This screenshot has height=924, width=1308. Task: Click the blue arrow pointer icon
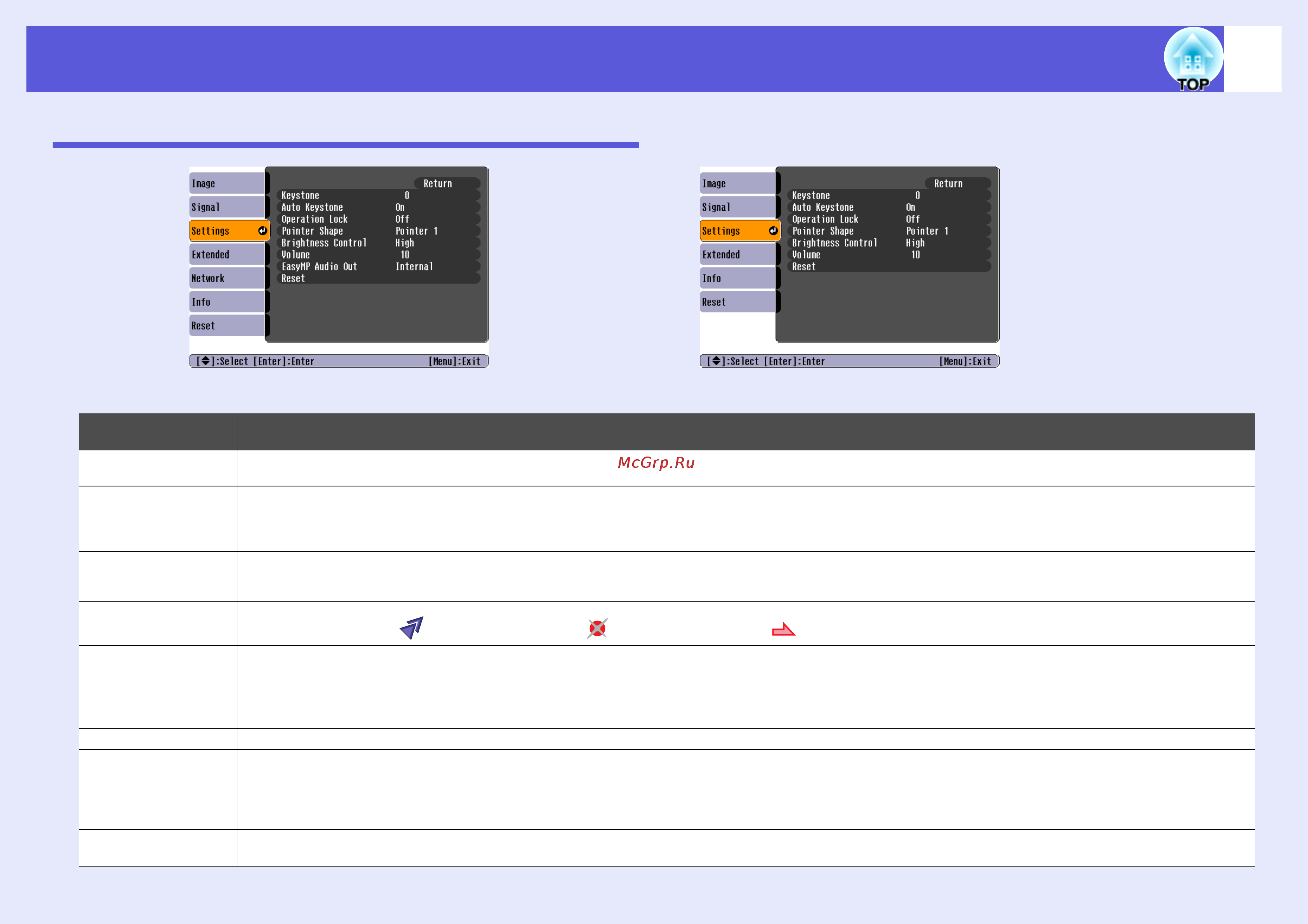click(411, 628)
